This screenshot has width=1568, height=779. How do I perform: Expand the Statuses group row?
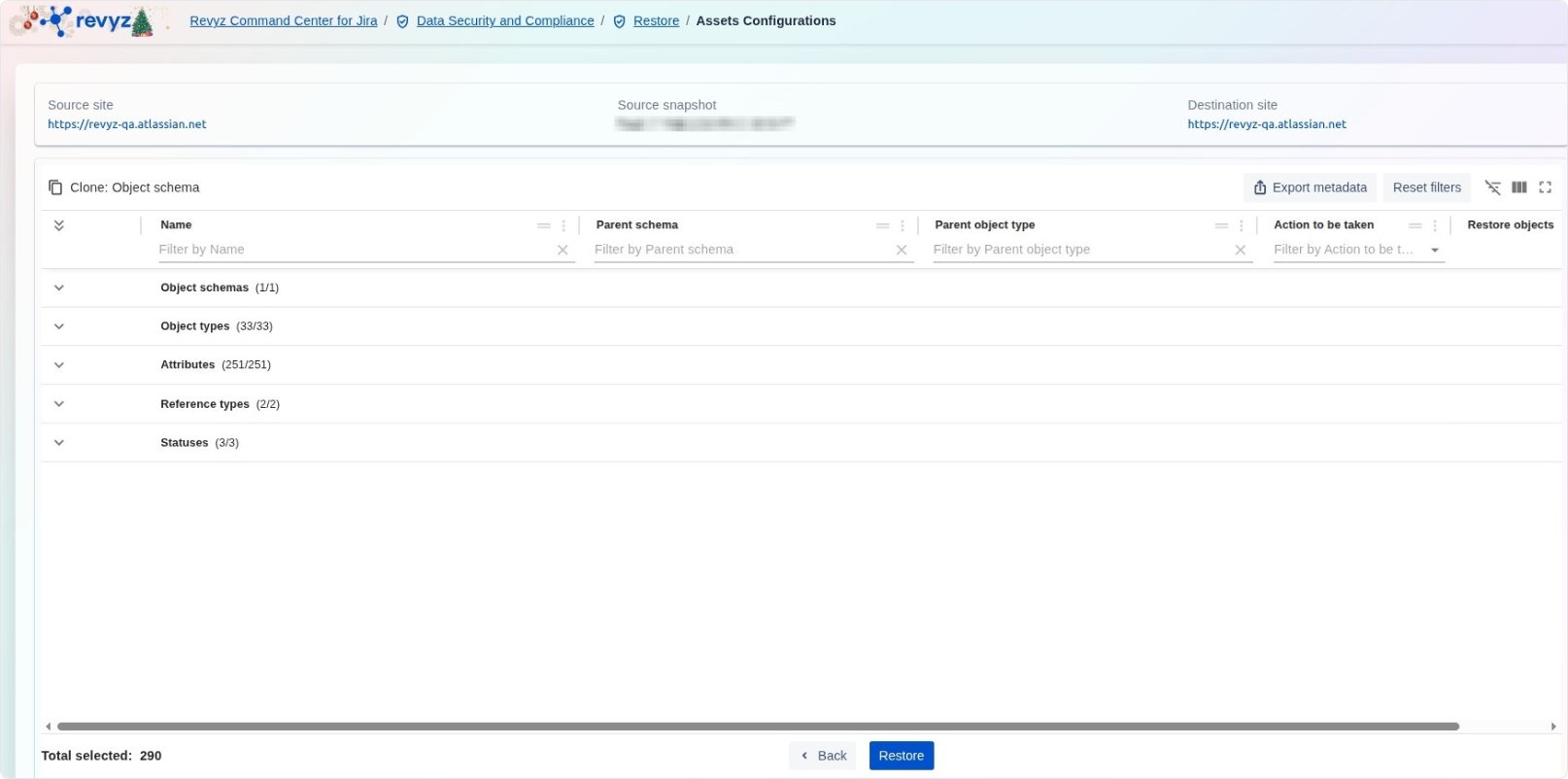tap(59, 443)
